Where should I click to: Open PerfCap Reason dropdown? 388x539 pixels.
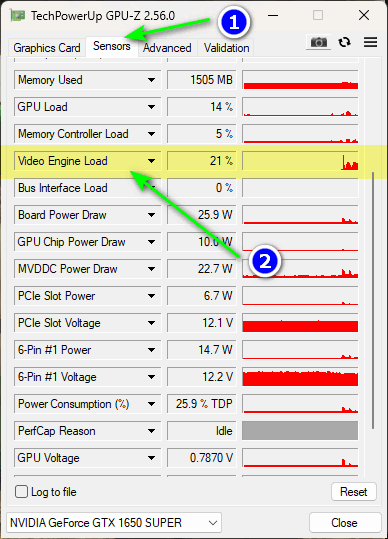[151, 431]
